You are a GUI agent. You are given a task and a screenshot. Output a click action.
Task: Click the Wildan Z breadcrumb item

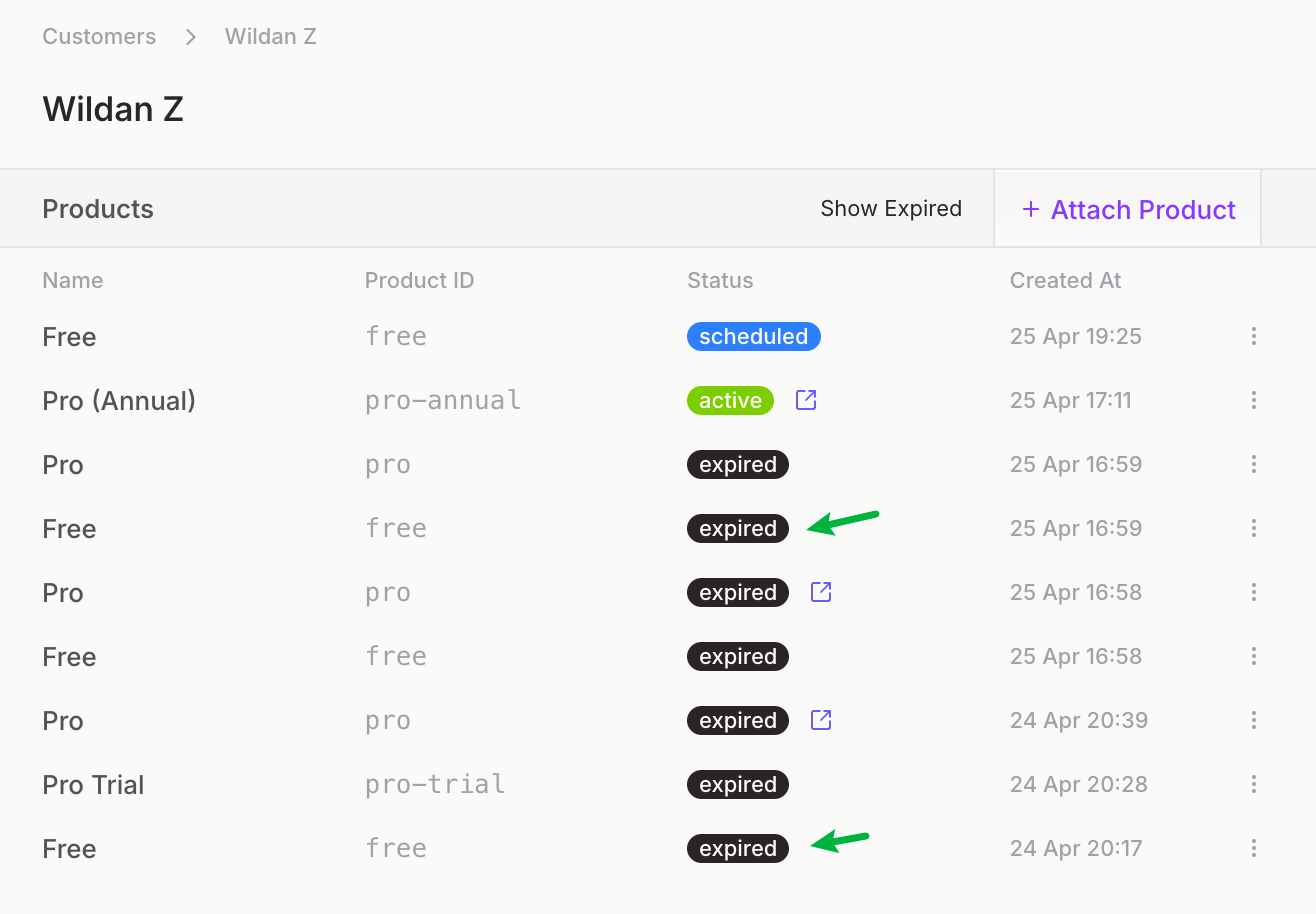[270, 37]
